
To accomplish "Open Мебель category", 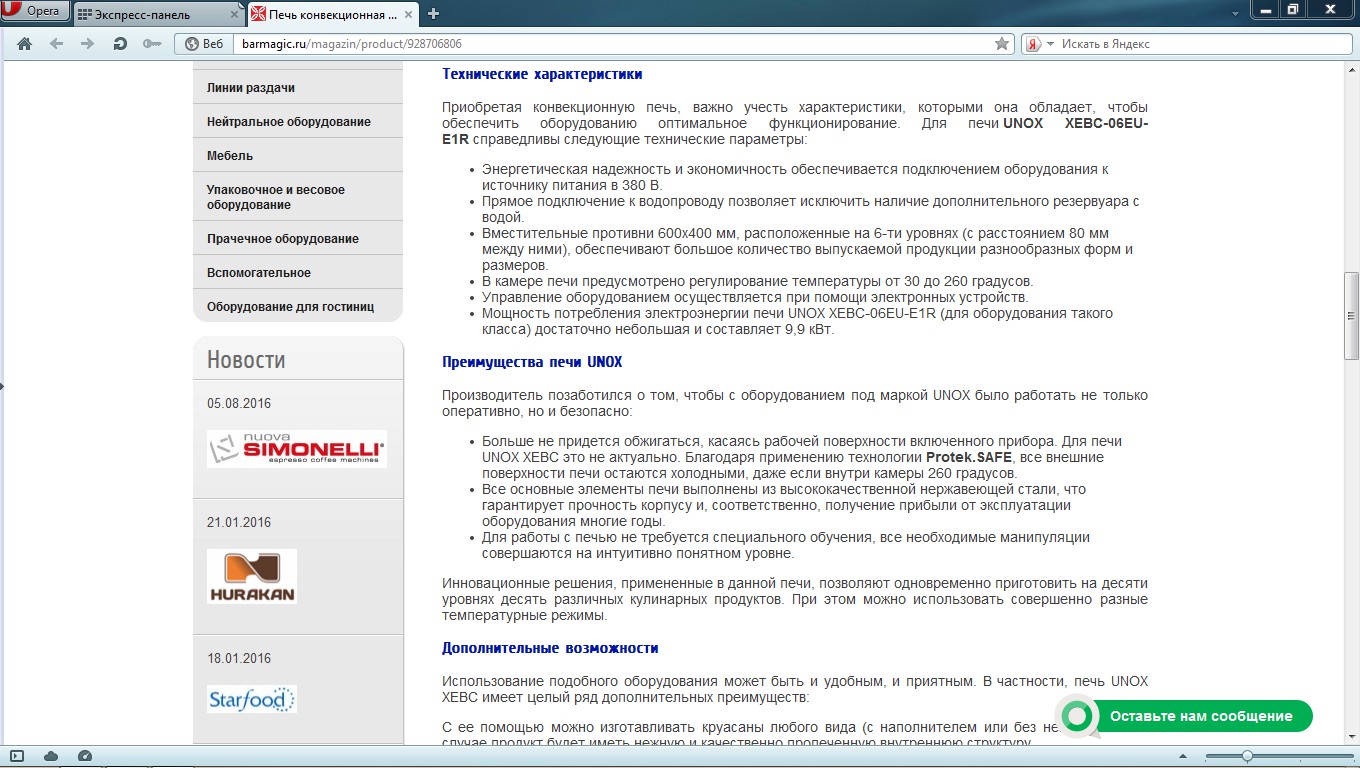I will coord(298,155).
